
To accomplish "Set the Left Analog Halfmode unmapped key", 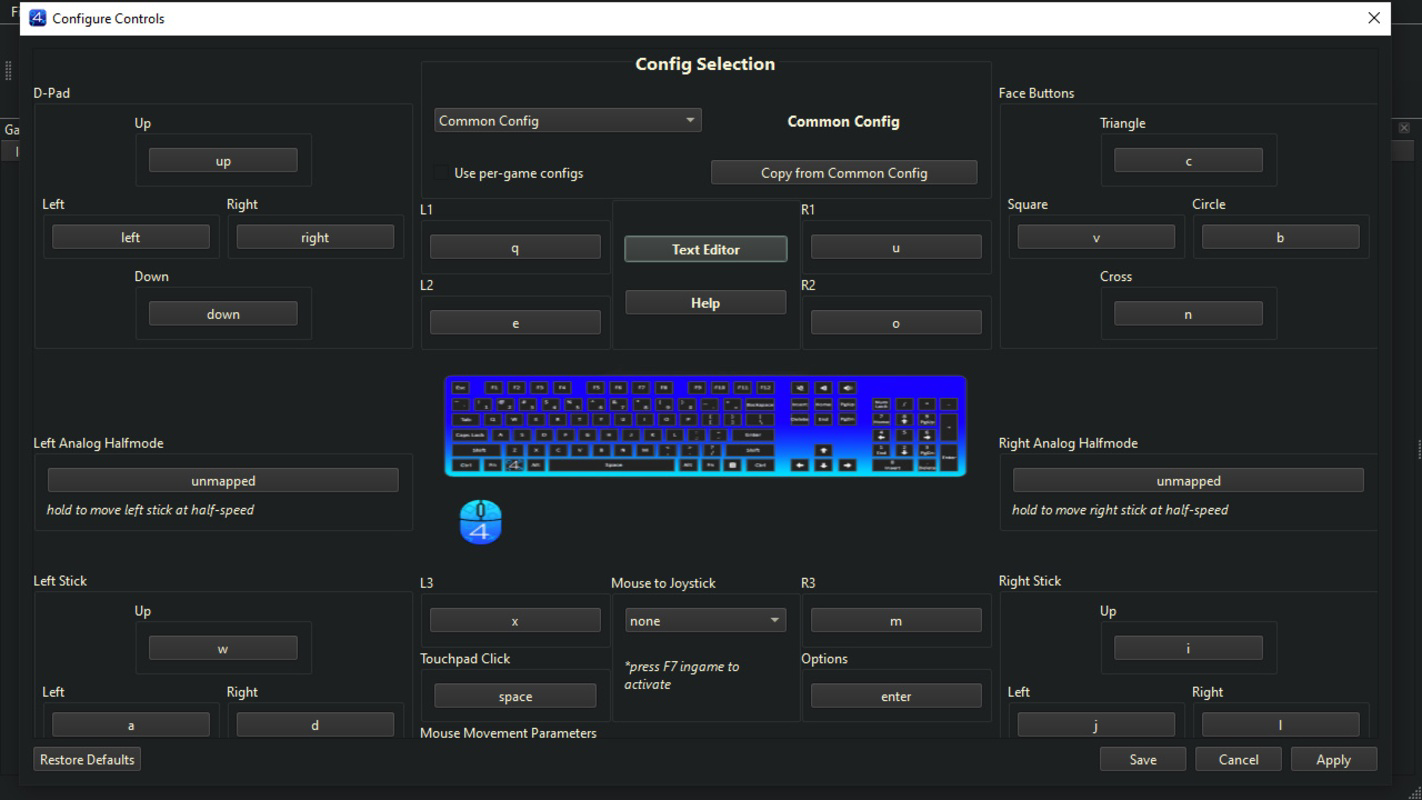I will point(223,481).
